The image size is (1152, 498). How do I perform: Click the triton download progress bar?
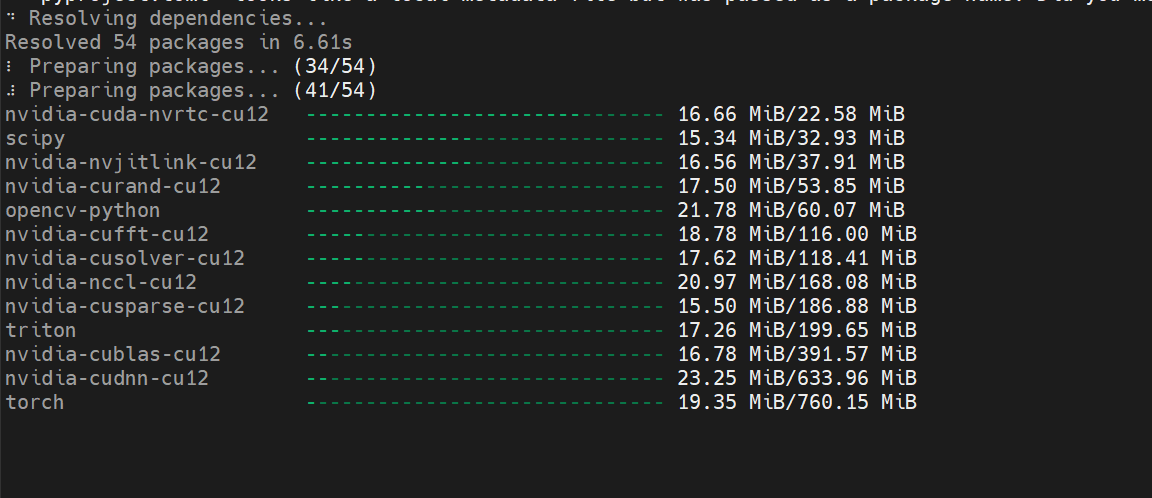coord(485,331)
